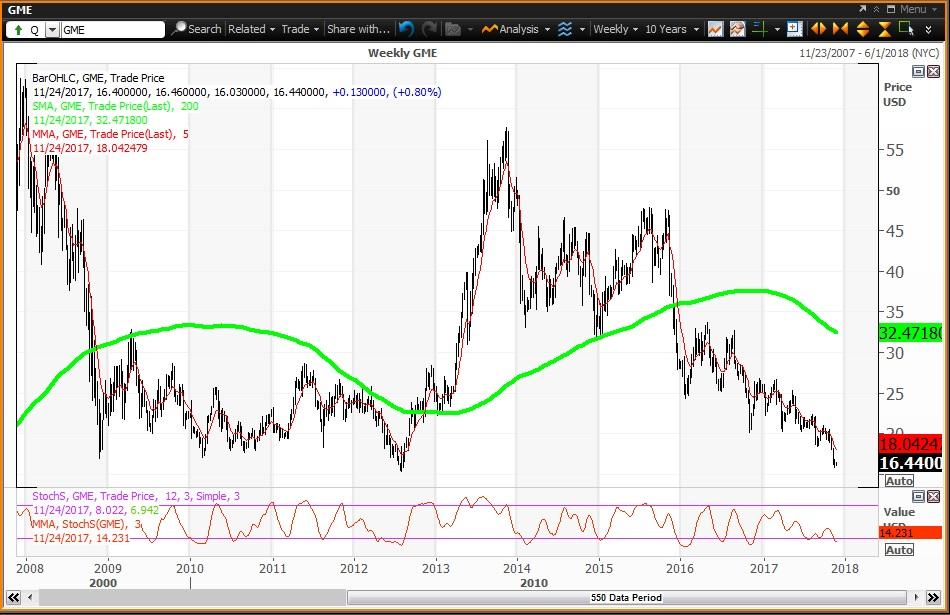Click the Share with… button

(358, 29)
